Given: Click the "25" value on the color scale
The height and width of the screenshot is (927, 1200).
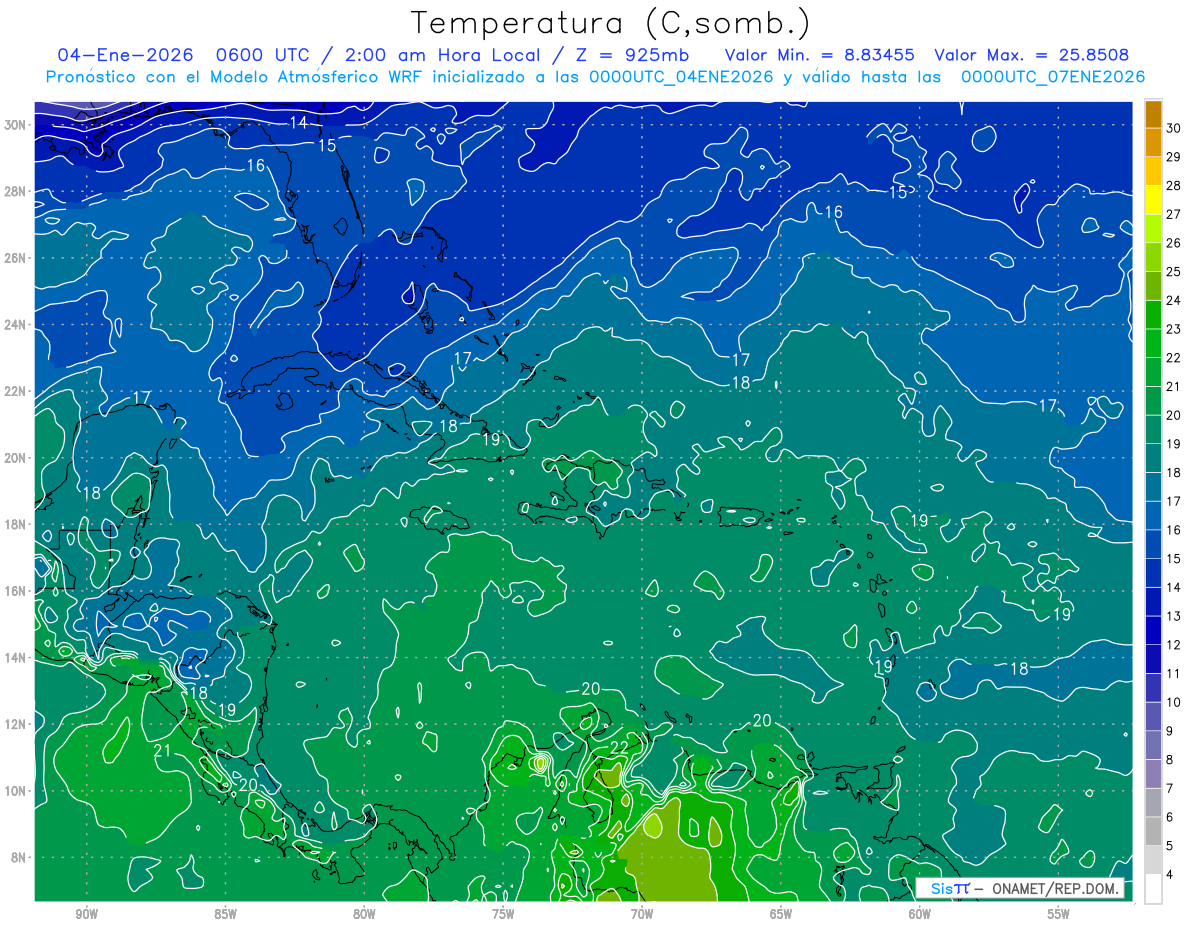Looking at the screenshot, I should 1174,271.
